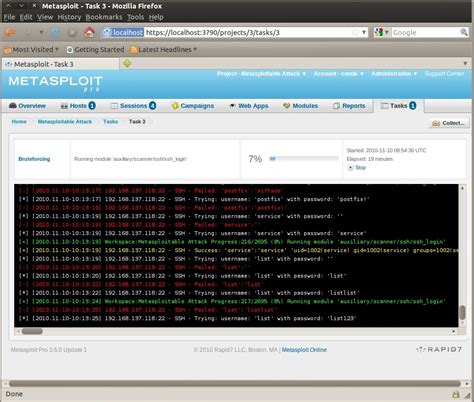Screen dimensions: 474x402
Task: Open the Help menu
Action: (x=156, y=17)
